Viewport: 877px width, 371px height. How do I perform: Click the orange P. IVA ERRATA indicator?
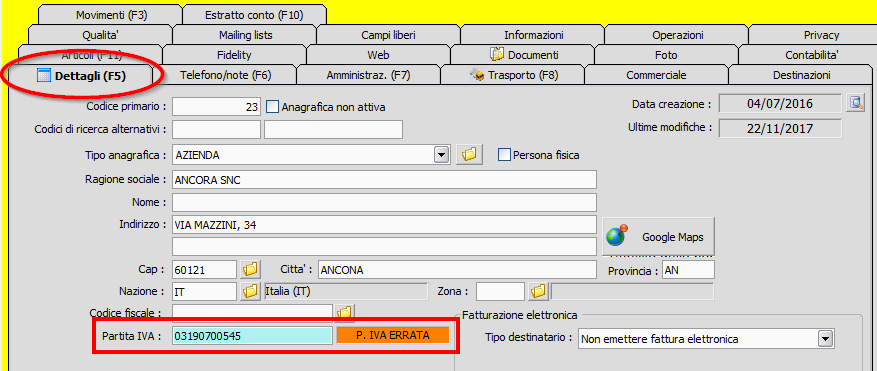coord(393,335)
